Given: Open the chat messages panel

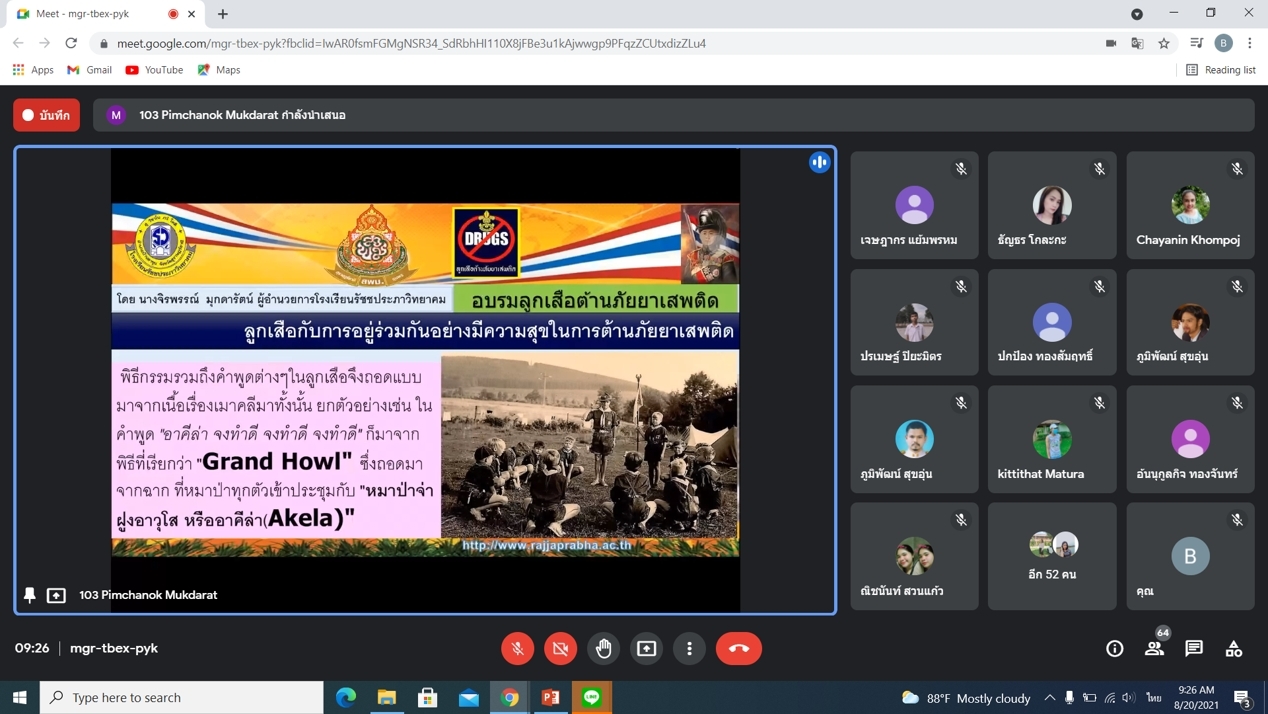Looking at the screenshot, I should (1194, 648).
